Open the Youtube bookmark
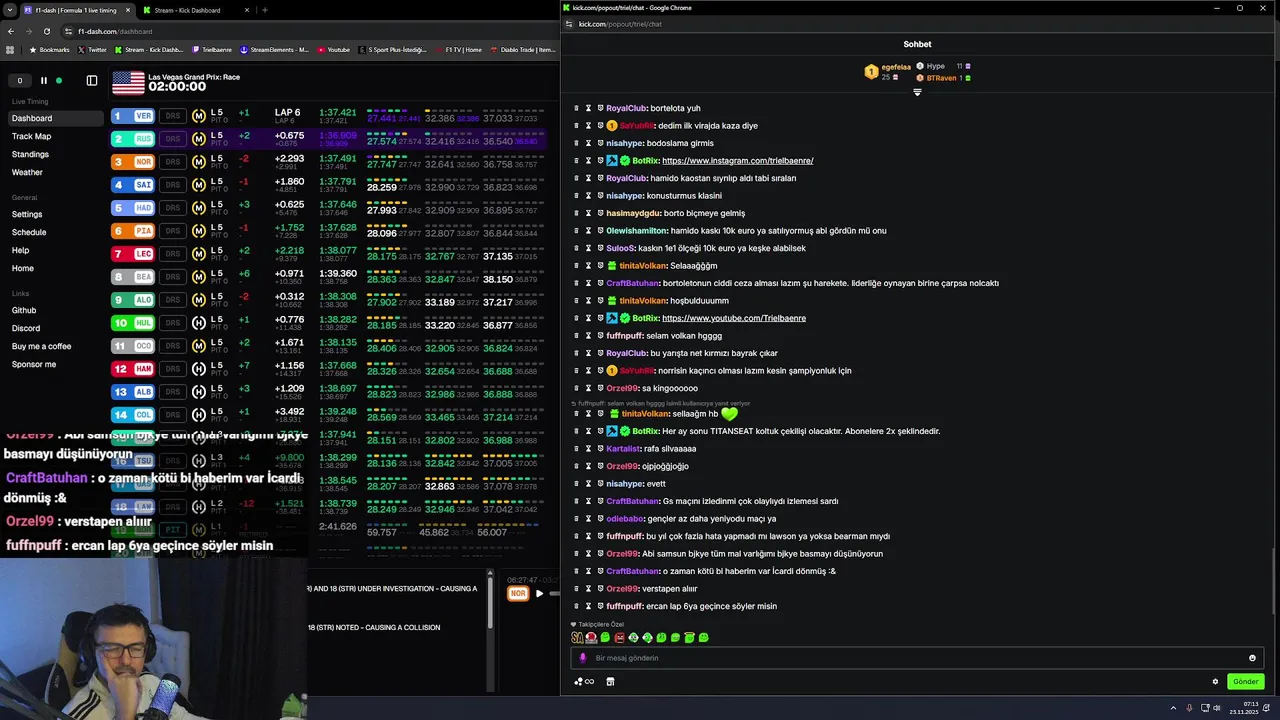 point(334,49)
